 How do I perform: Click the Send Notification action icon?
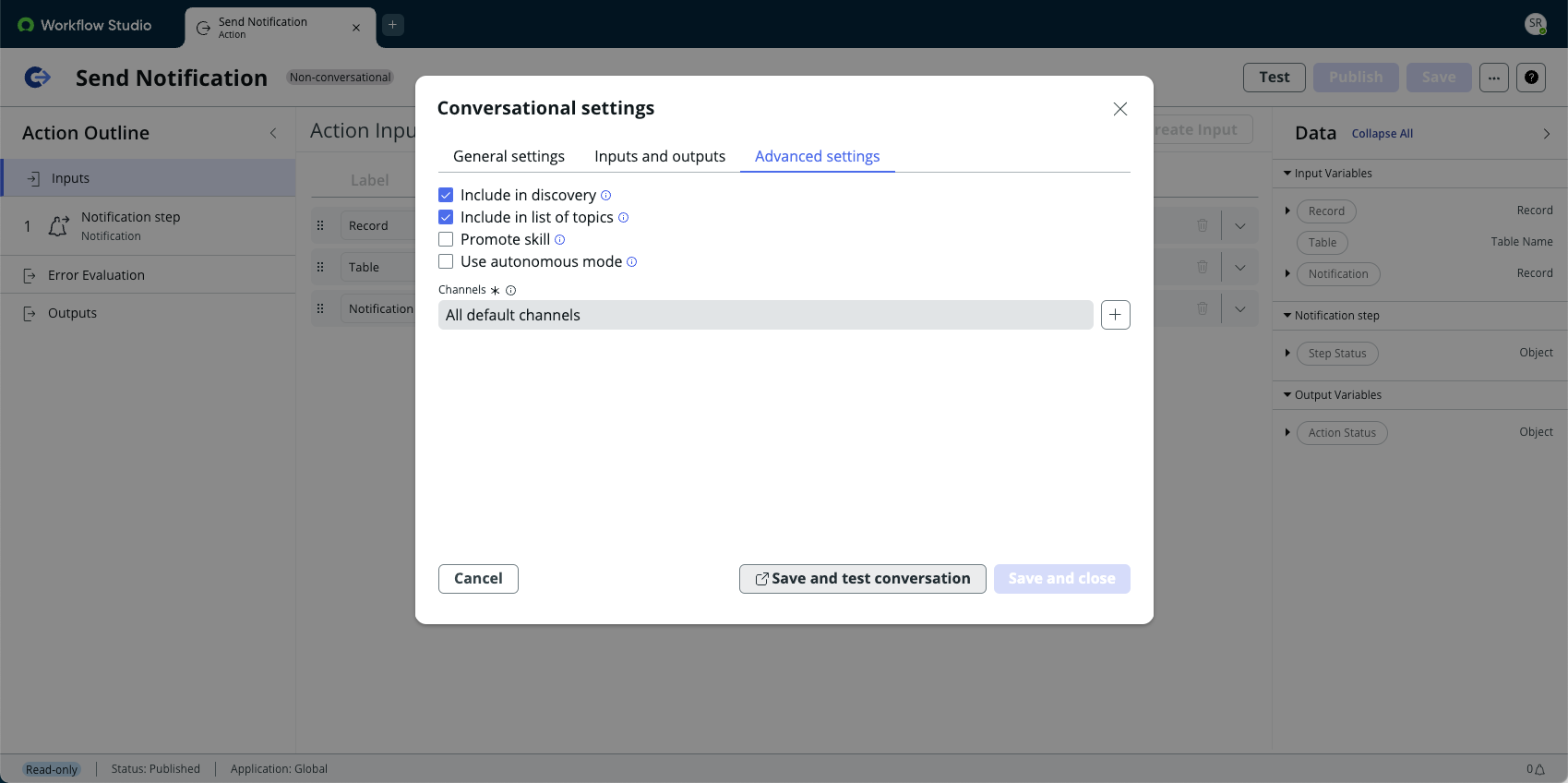click(37, 78)
